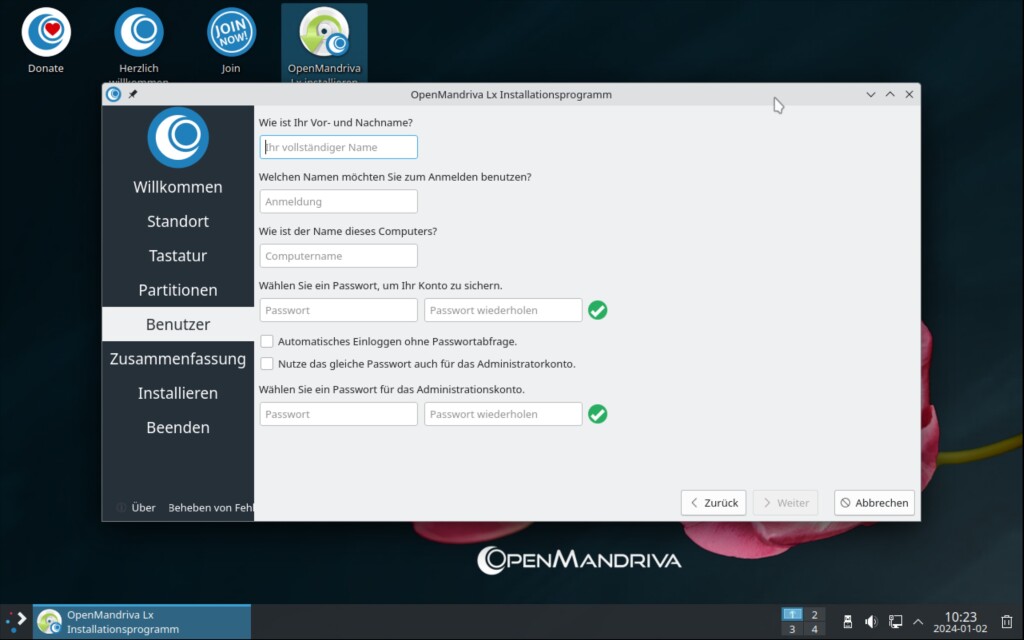Select the Zusammenfassung step in sidebar

[178, 359]
